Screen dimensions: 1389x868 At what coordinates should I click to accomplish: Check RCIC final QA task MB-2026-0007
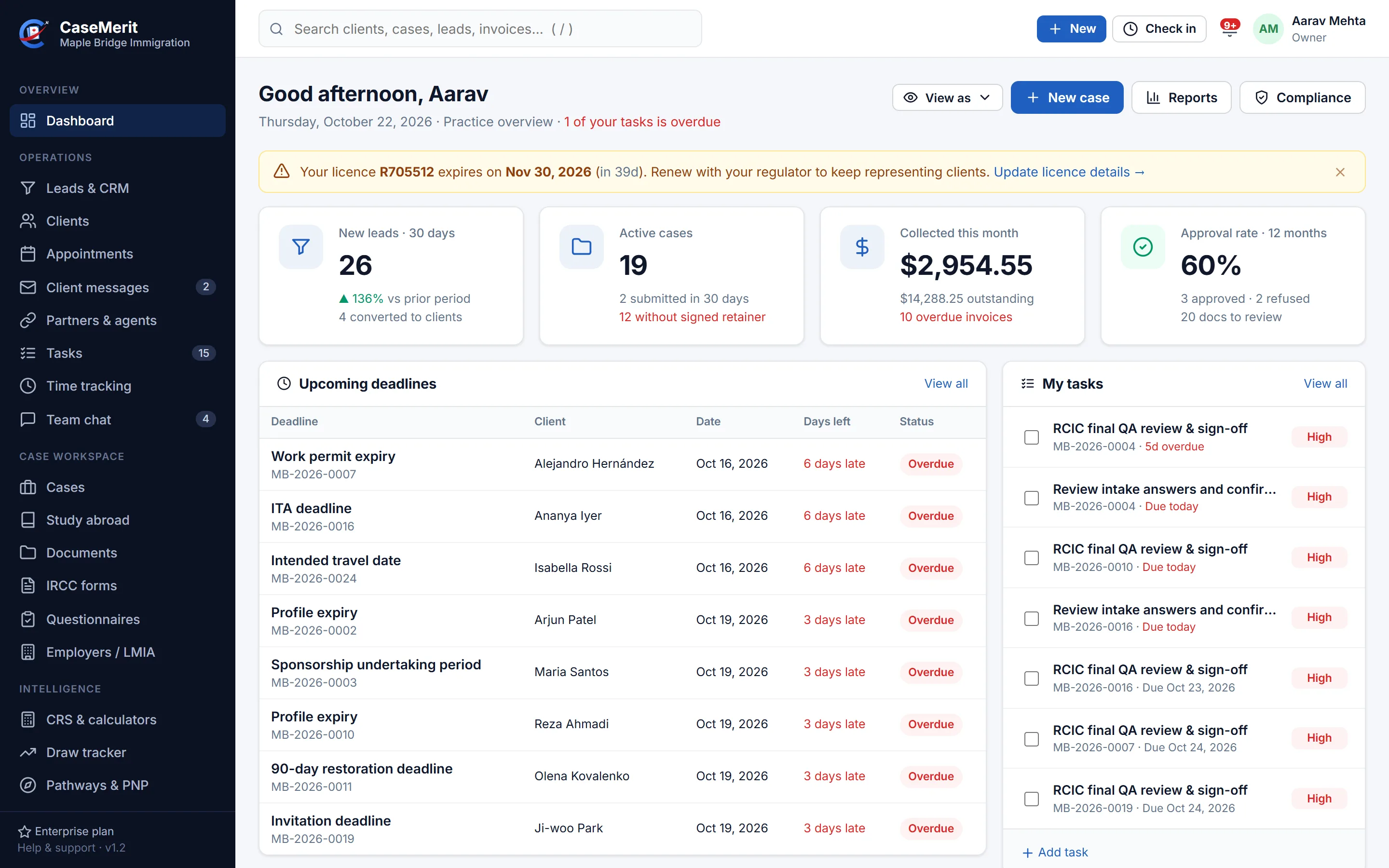coord(1032,739)
